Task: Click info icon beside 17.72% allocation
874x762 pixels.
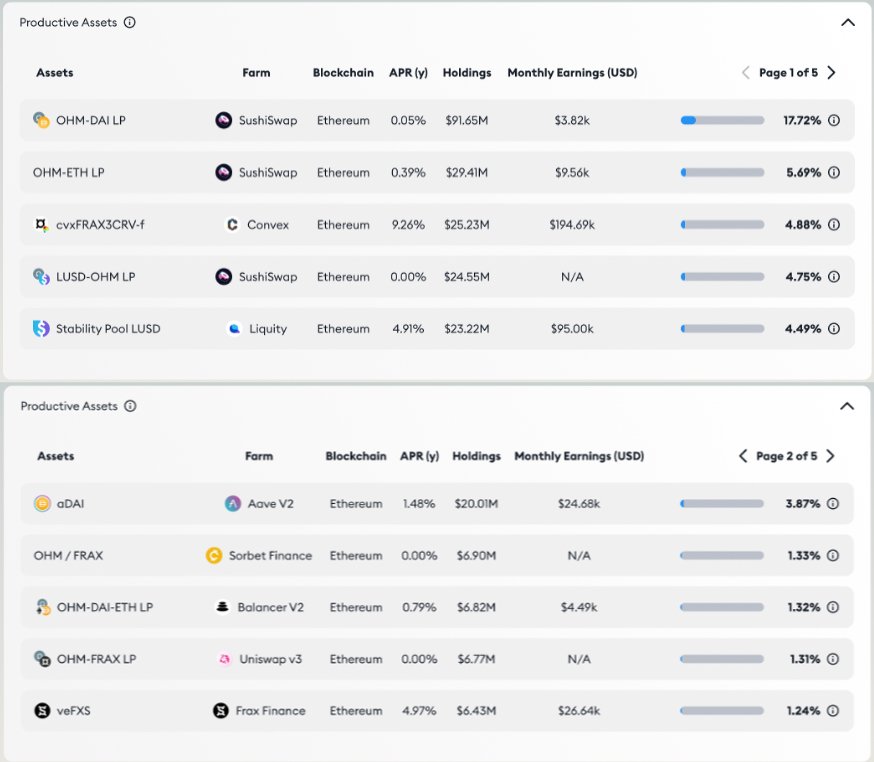Action: click(x=834, y=120)
